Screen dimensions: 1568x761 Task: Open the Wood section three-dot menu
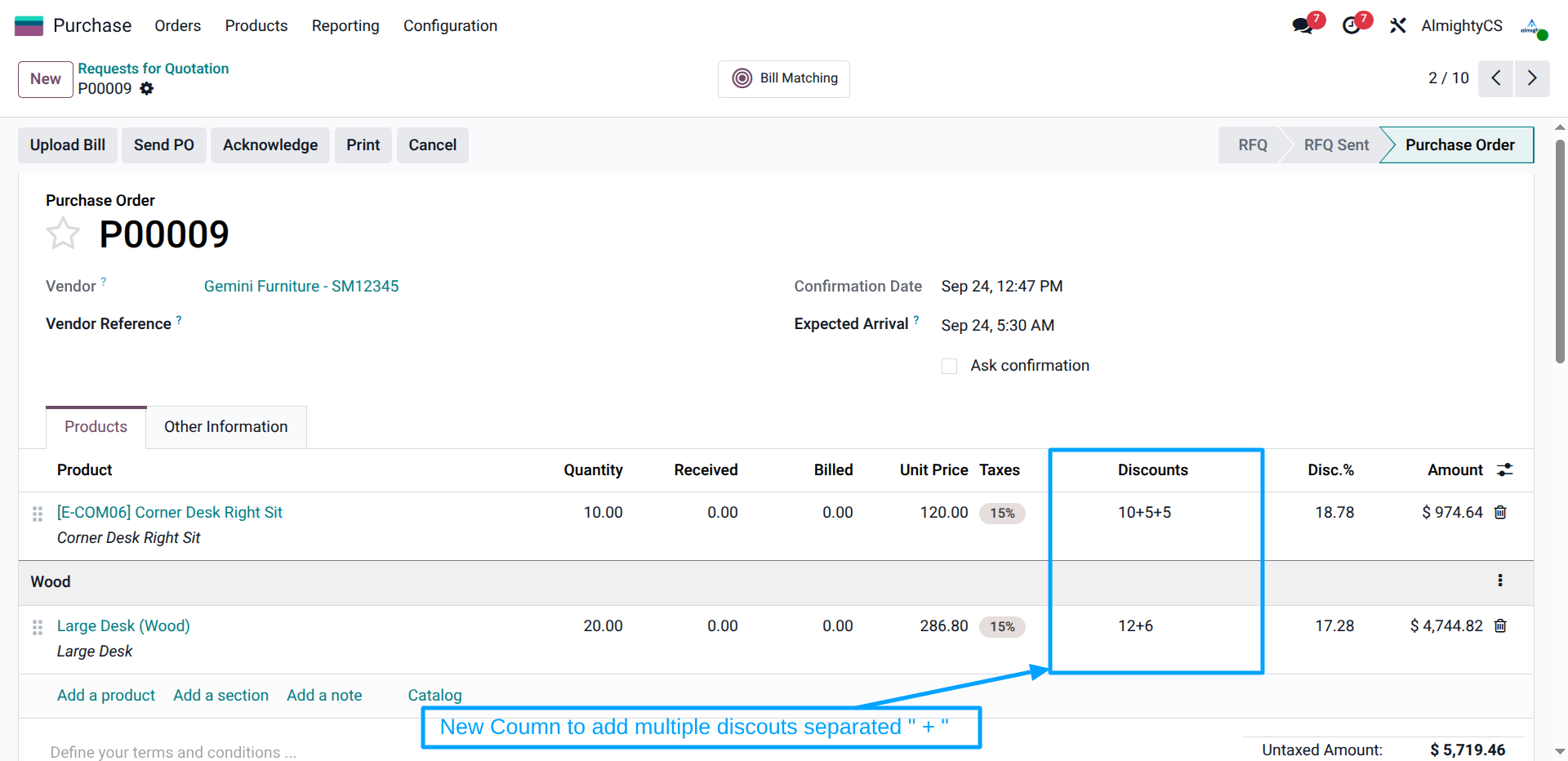point(1499,581)
